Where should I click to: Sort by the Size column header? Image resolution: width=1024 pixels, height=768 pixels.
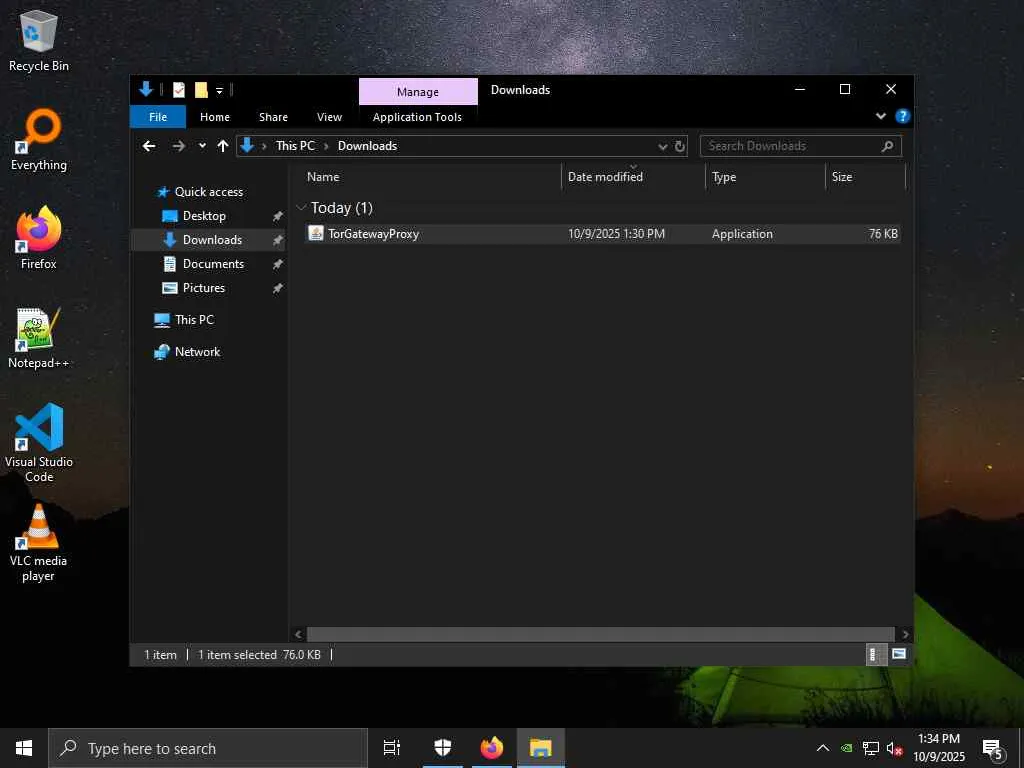[865, 176]
